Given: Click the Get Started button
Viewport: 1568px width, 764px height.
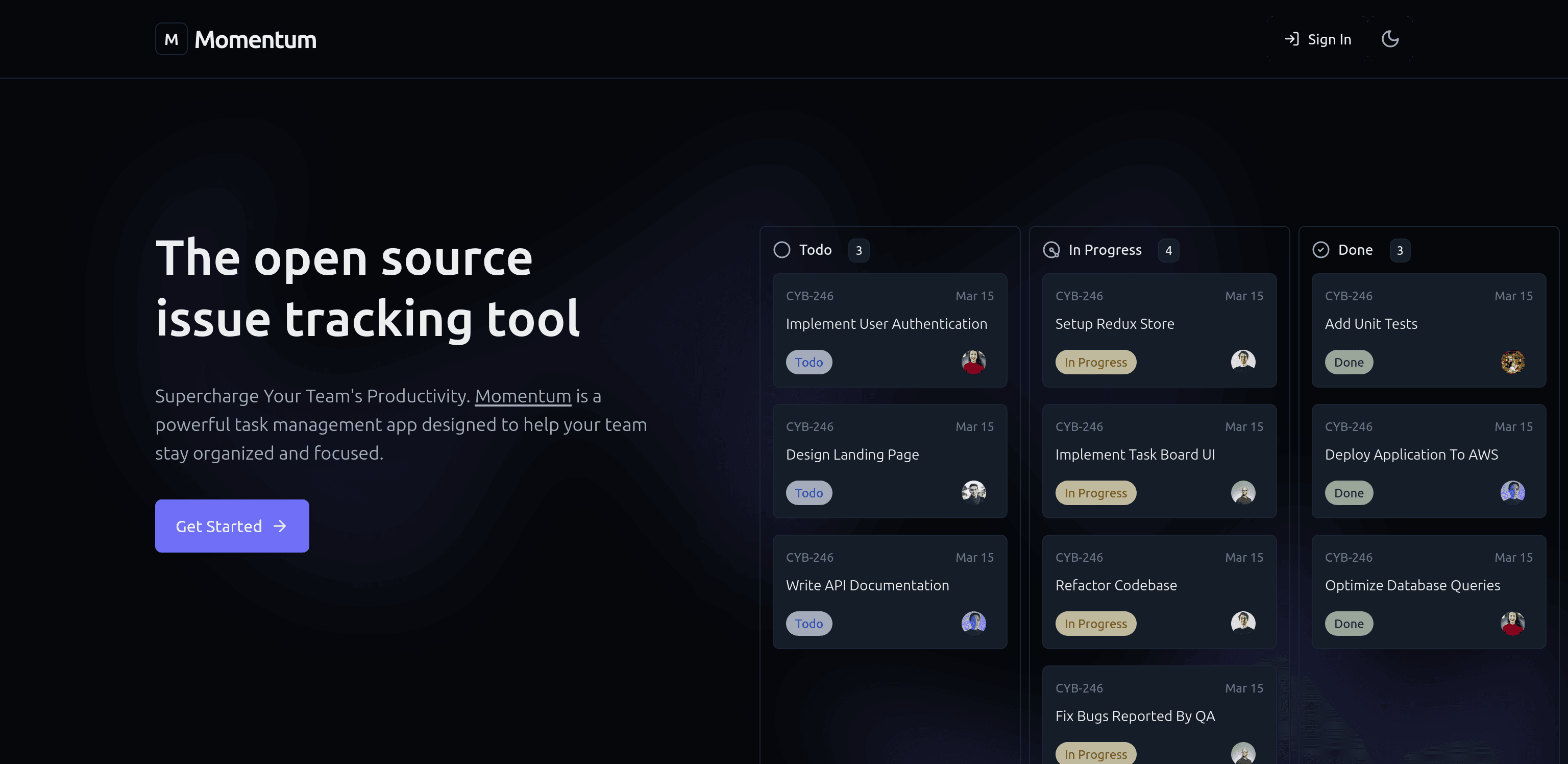Looking at the screenshot, I should point(232,526).
